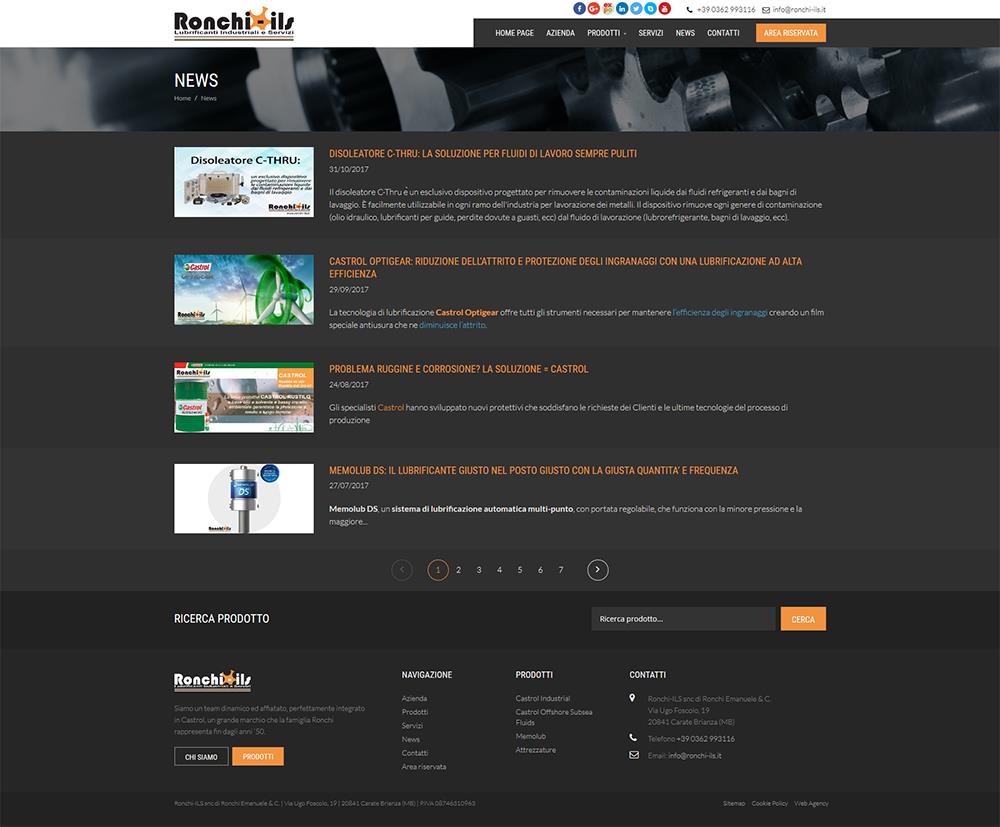Image resolution: width=1000 pixels, height=827 pixels.
Task: Click the "l'efficienza degli ingranaggi" text link
Action: point(720,312)
